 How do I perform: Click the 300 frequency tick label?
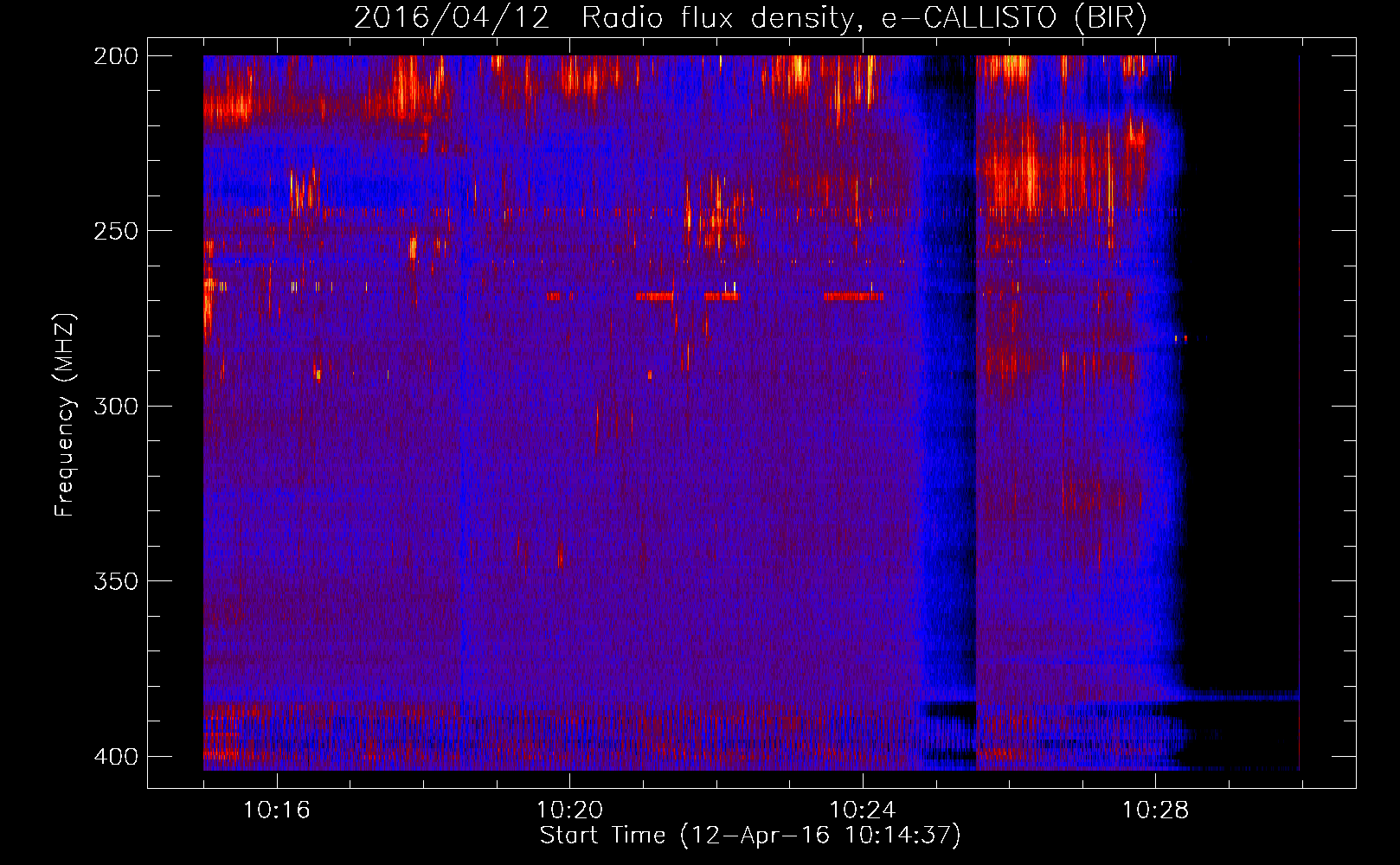tap(116, 407)
